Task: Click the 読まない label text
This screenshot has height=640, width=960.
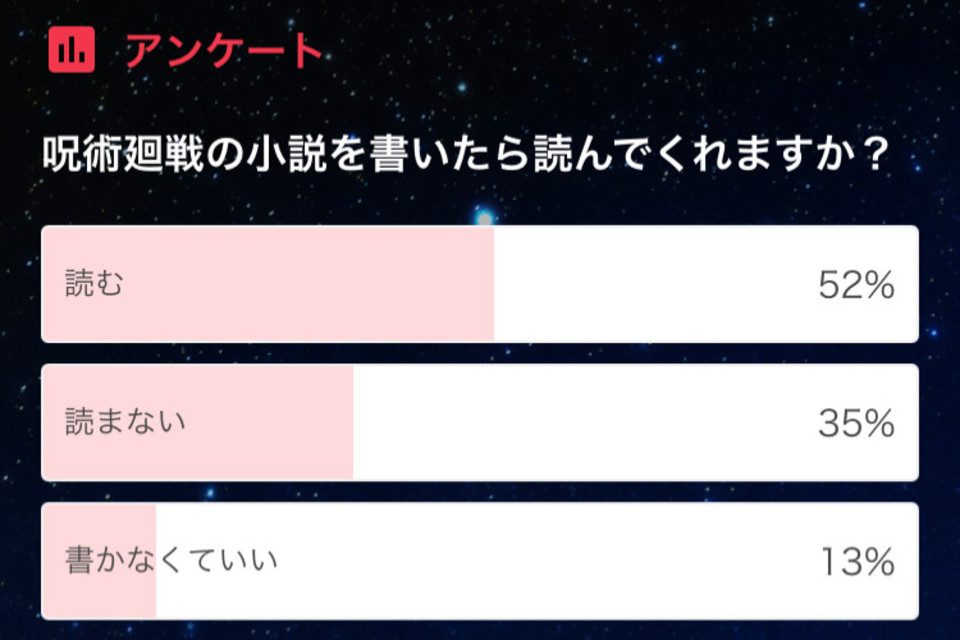Action: 126,423
